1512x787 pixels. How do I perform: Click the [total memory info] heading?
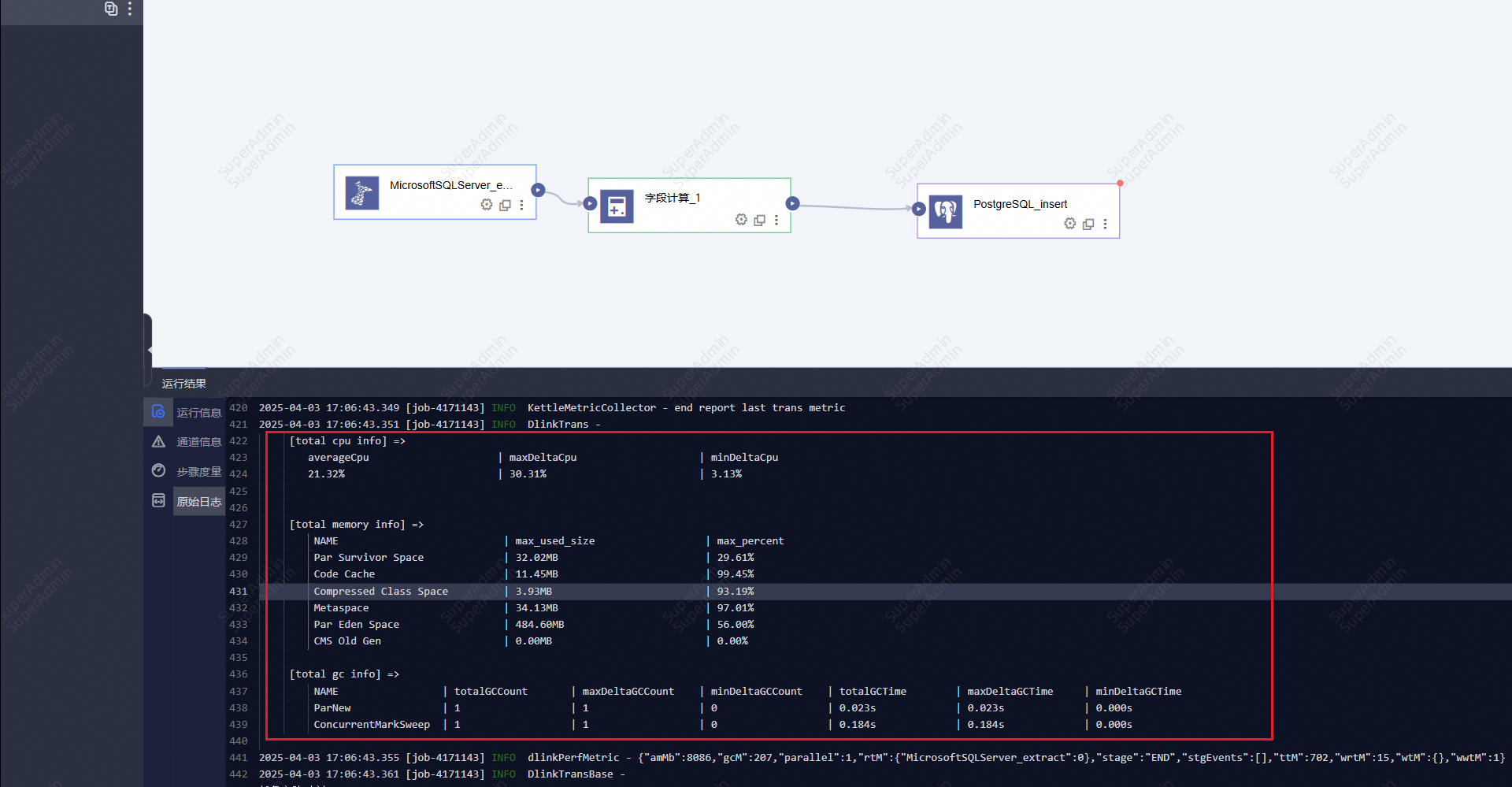tap(357, 524)
